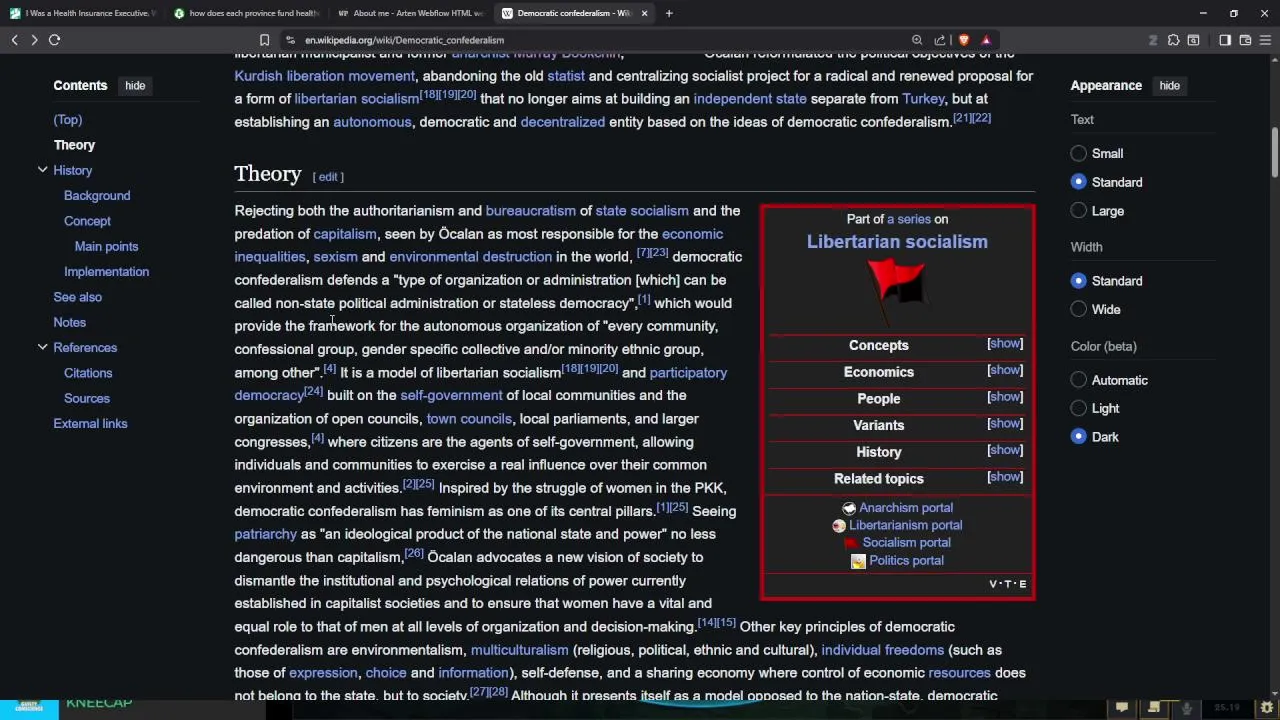Jump to Main points in Contents
This screenshot has height=720, width=1280.
point(106,246)
